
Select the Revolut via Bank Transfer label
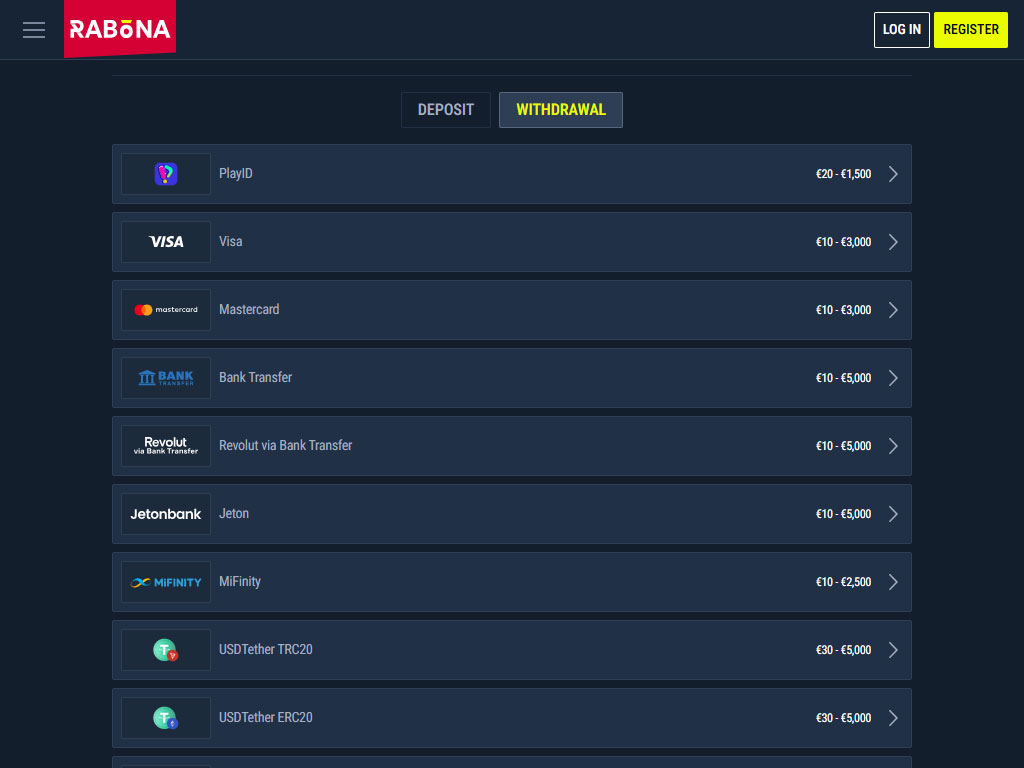[x=285, y=446]
